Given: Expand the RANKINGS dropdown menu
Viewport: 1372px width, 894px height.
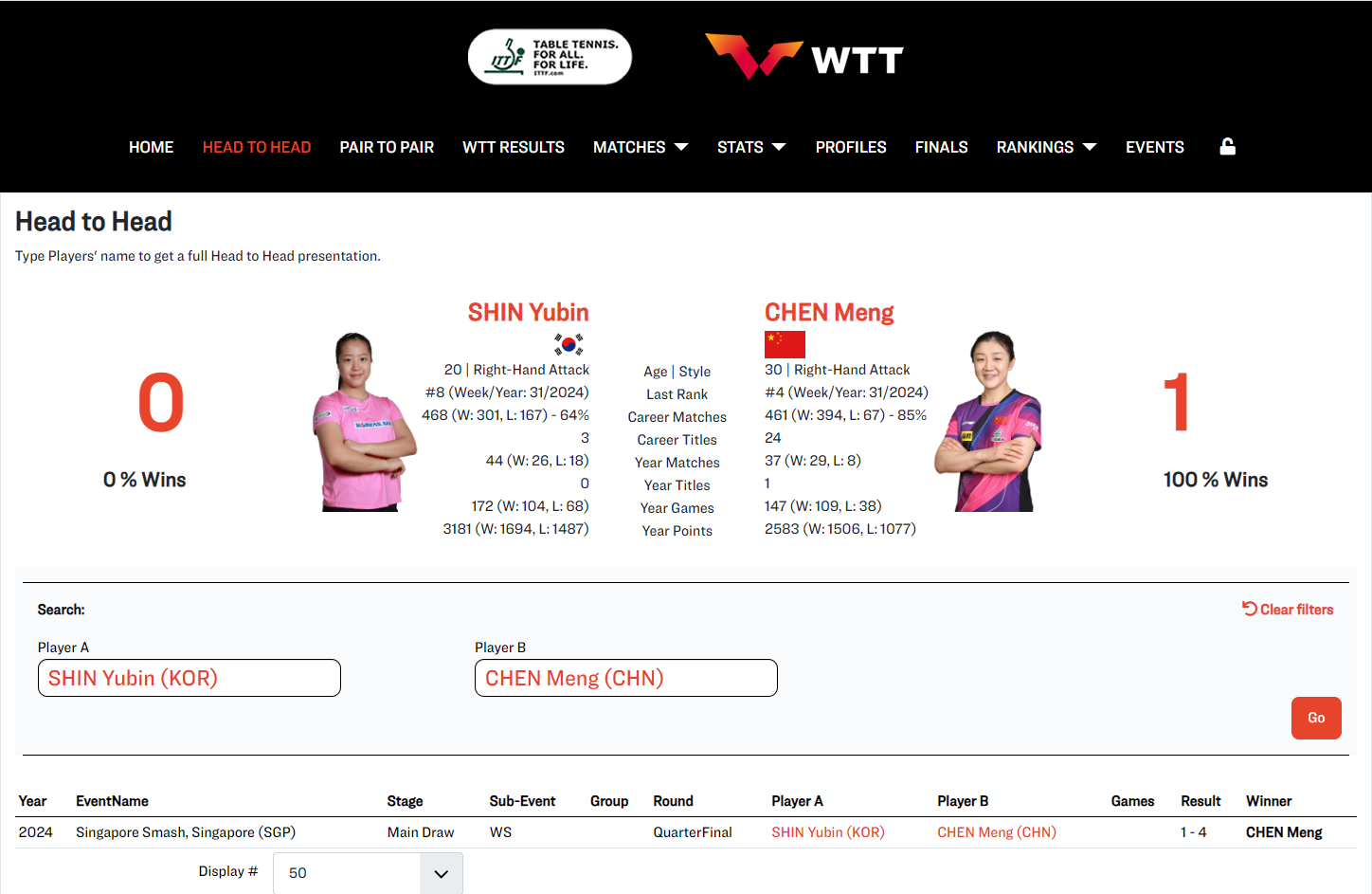Looking at the screenshot, I should [x=1046, y=147].
